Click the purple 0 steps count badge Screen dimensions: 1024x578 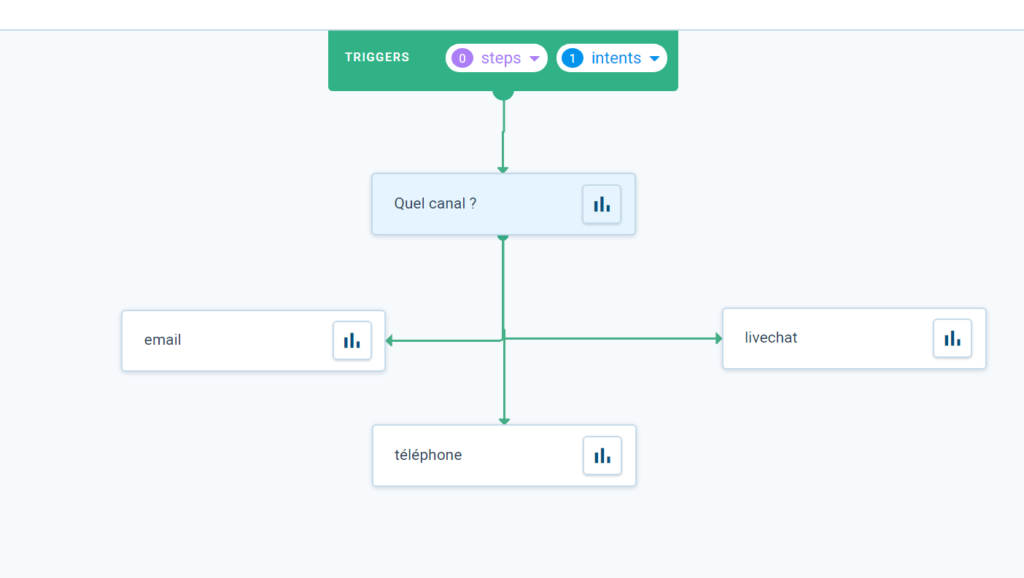[x=462, y=58]
